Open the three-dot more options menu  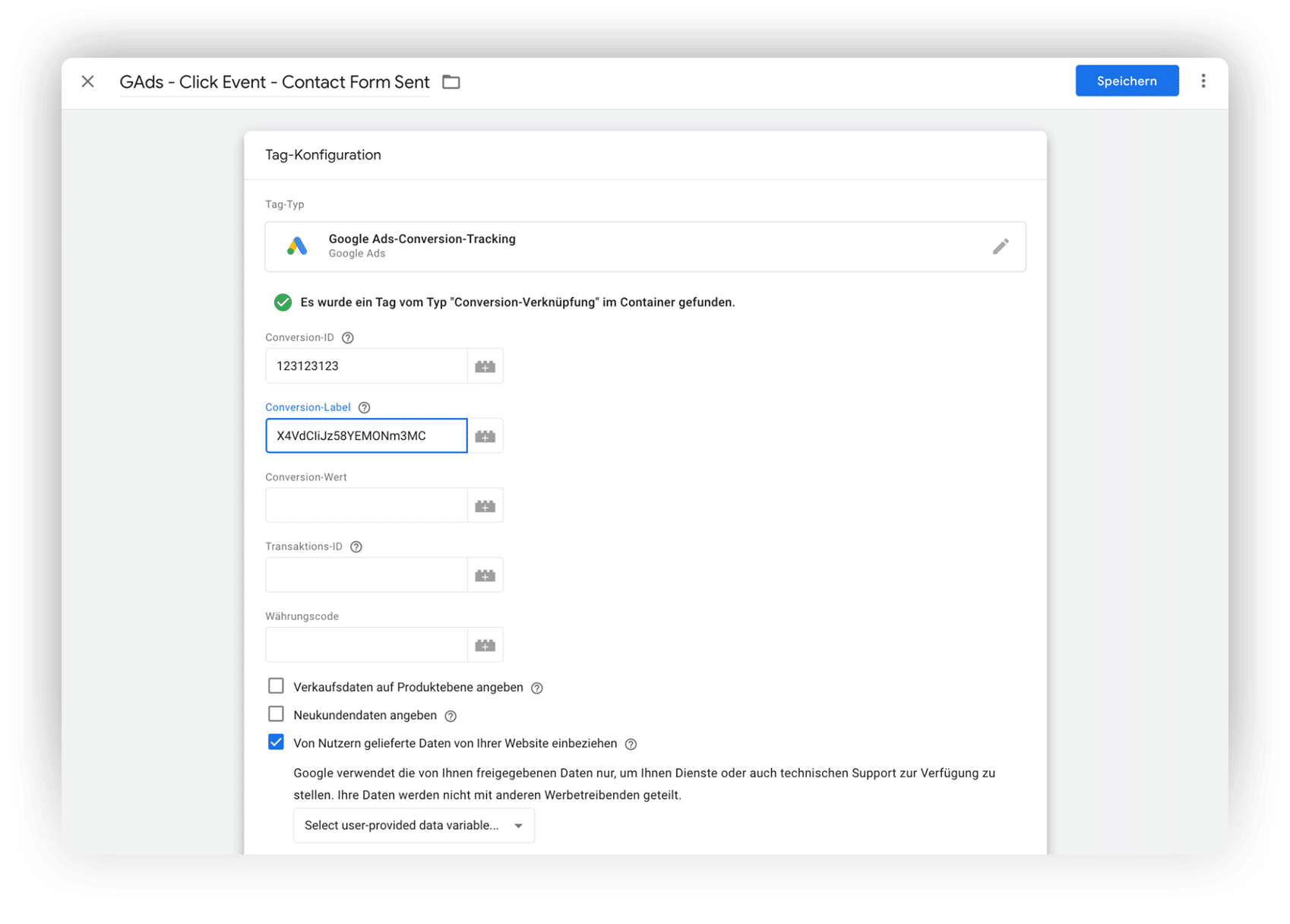pyautogui.click(x=1203, y=81)
